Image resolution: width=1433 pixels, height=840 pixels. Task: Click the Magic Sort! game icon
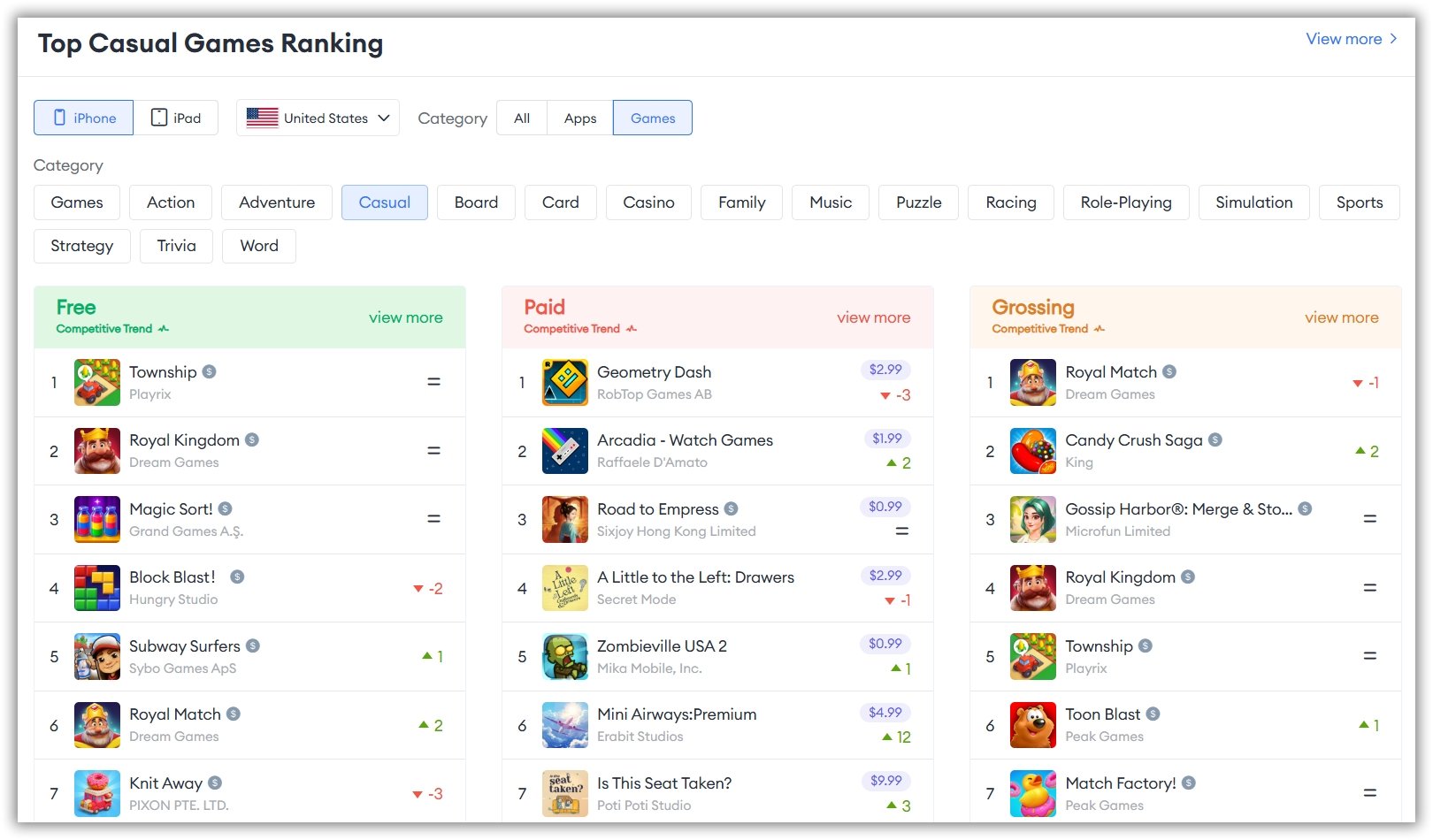tap(97, 519)
